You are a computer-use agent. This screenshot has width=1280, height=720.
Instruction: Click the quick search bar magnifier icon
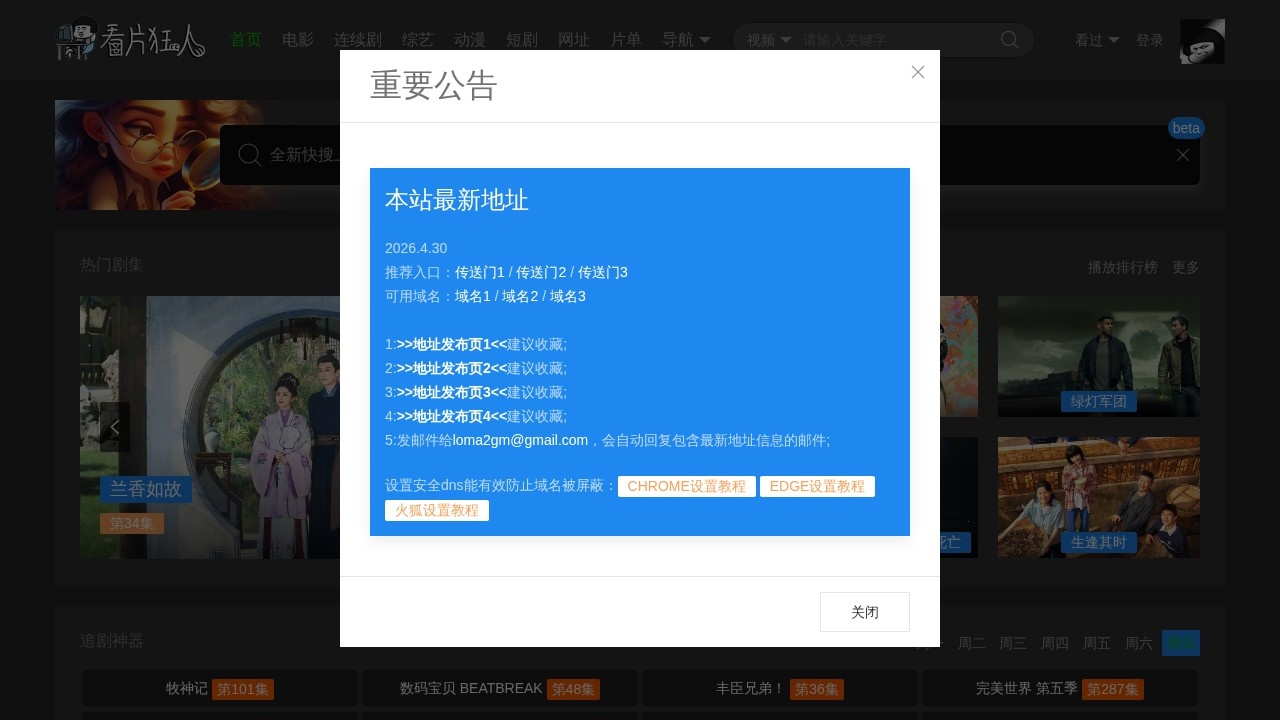(250, 155)
